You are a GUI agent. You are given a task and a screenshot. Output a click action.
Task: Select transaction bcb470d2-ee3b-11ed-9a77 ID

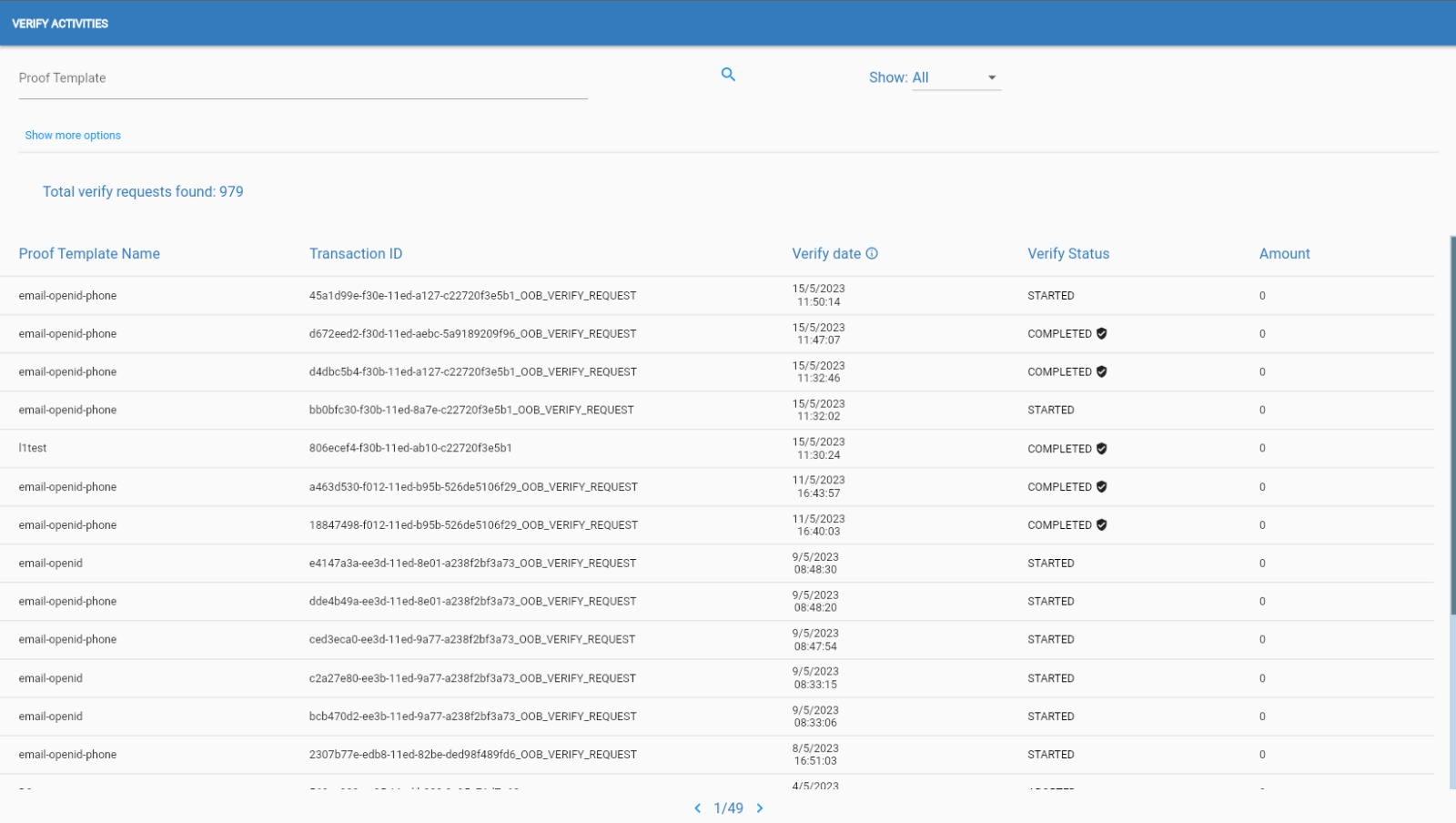(472, 716)
